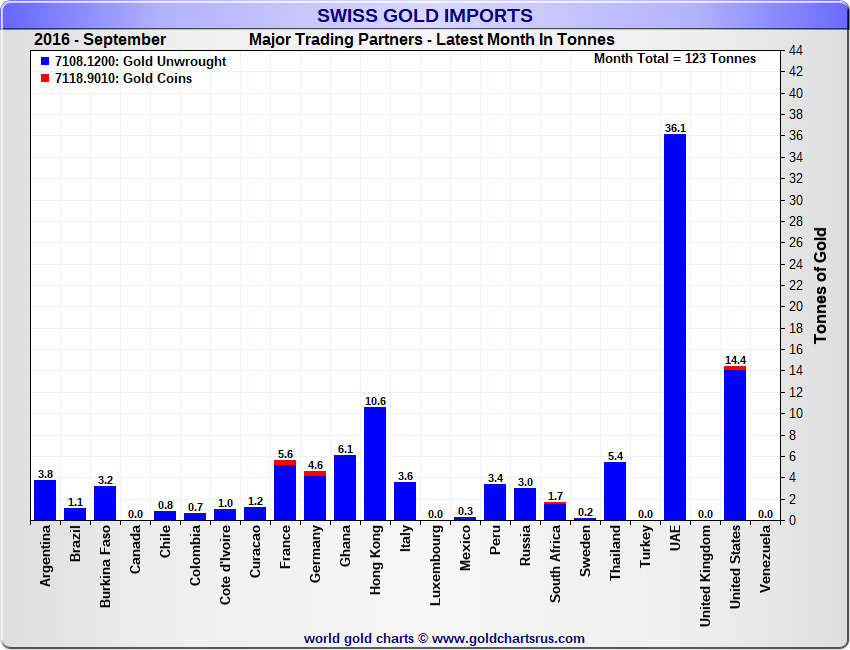This screenshot has width=850, height=650.
Task: Click the Burkina Faso axis label
Action: [105, 567]
